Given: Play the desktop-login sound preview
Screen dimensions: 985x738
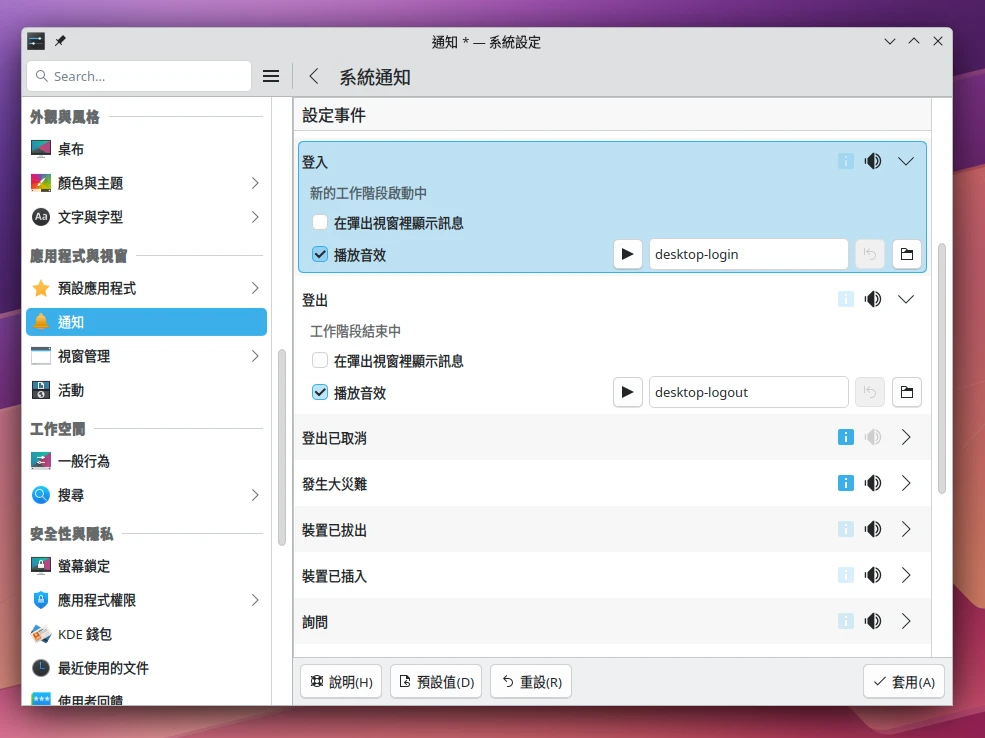Looking at the screenshot, I should point(627,254).
